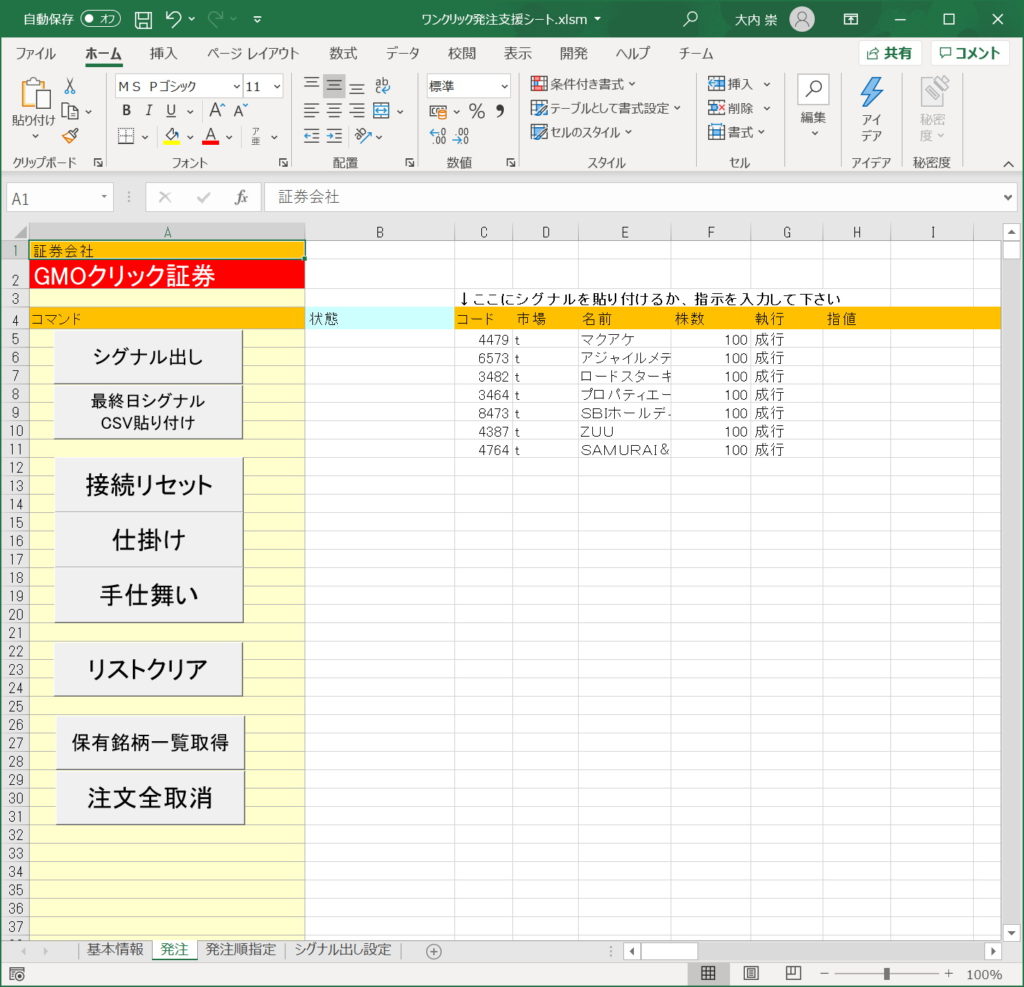Decrease the cell indent
The height and width of the screenshot is (987, 1024).
pos(312,136)
